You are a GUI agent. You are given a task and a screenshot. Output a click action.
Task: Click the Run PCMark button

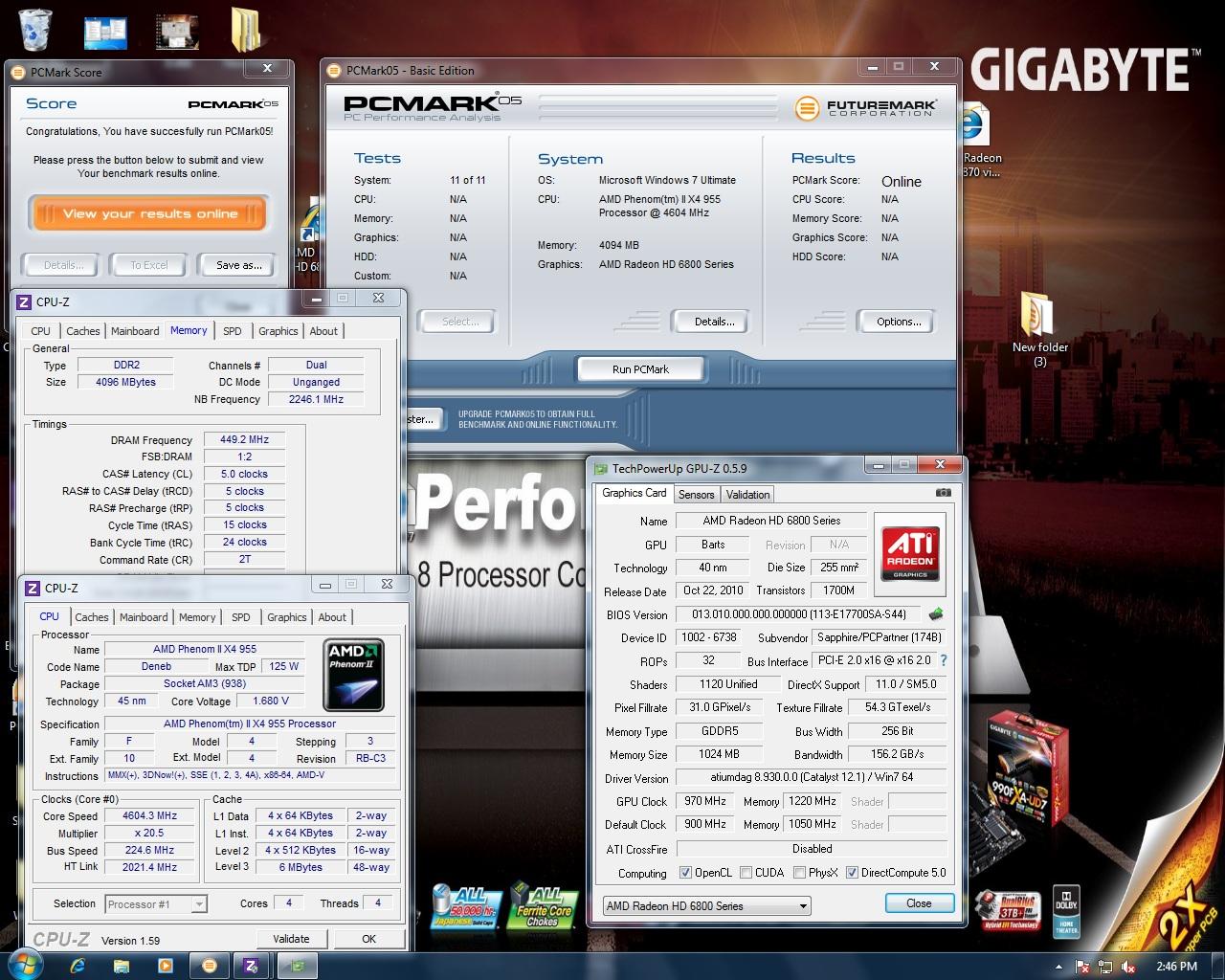(x=640, y=369)
